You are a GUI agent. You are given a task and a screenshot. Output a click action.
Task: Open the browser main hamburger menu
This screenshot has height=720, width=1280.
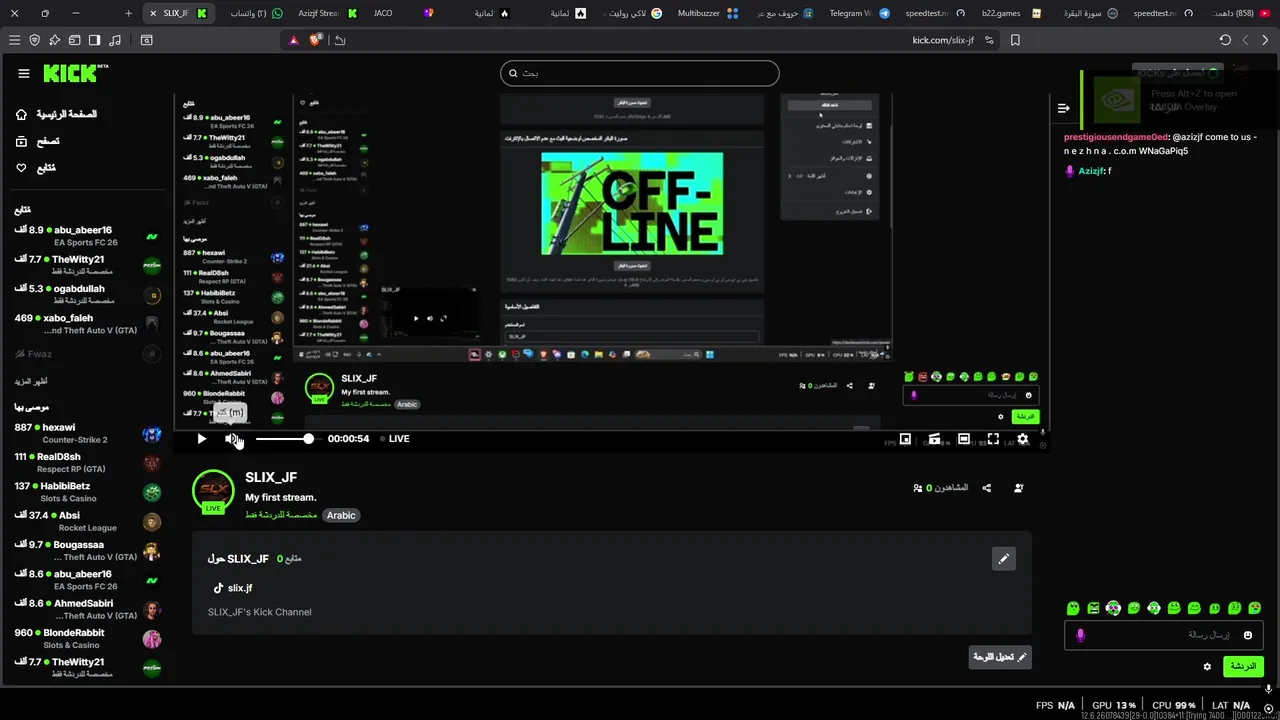(14, 40)
